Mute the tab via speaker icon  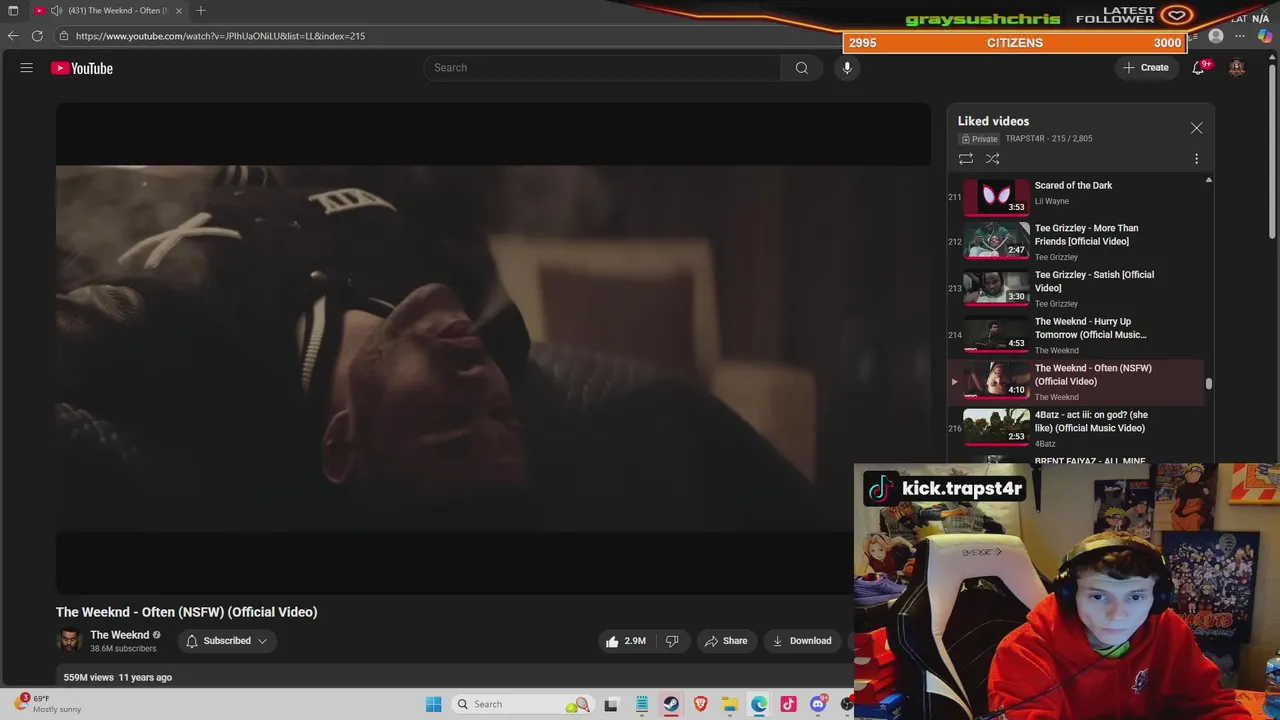pyautogui.click(x=56, y=10)
